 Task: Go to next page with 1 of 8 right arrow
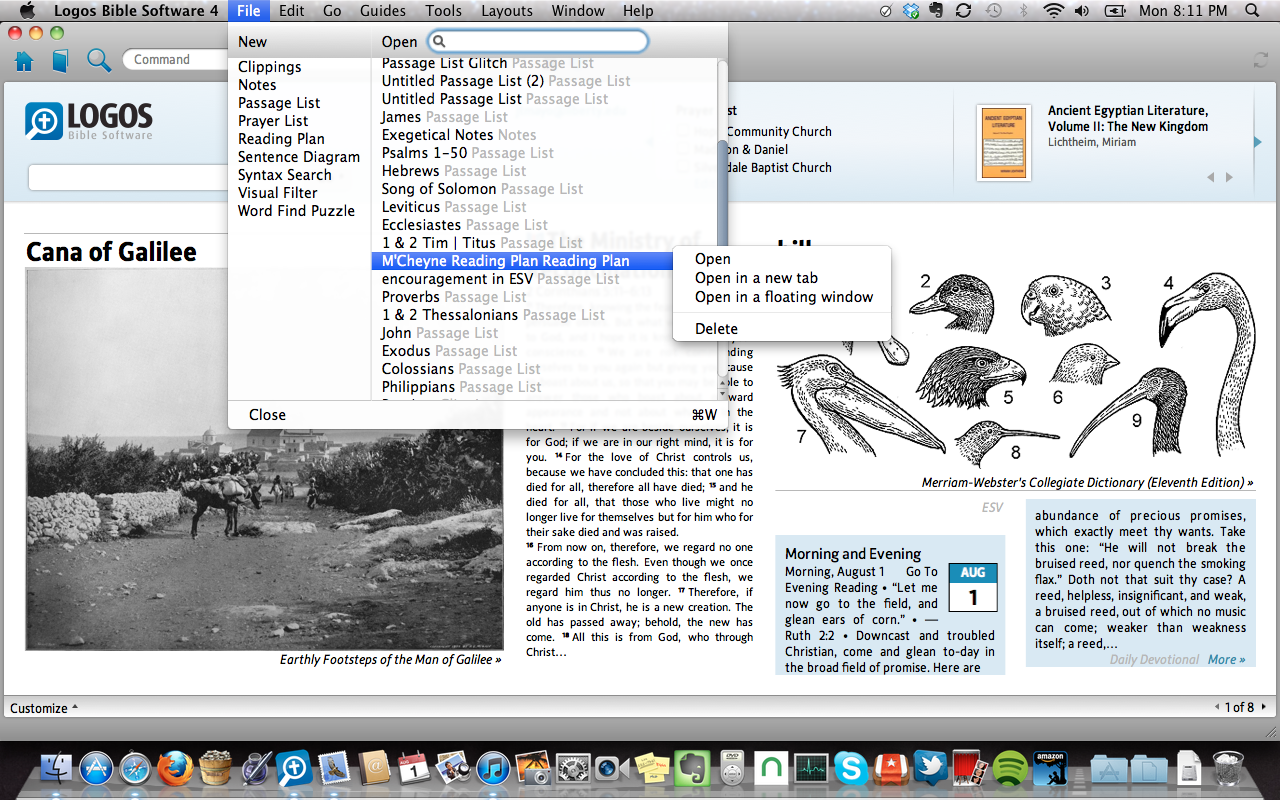pyautogui.click(x=1264, y=707)
